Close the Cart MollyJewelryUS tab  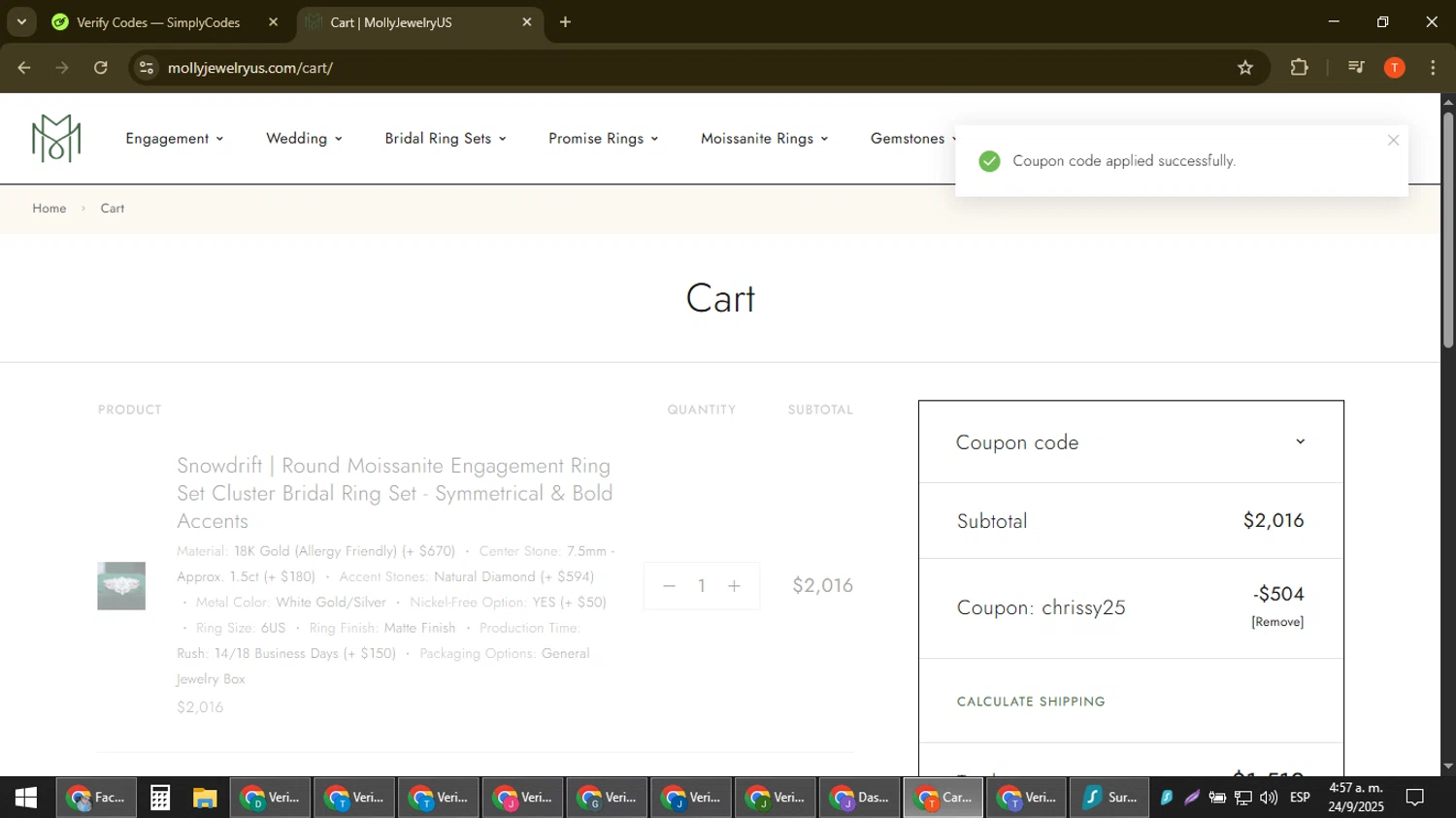[527, 22]
